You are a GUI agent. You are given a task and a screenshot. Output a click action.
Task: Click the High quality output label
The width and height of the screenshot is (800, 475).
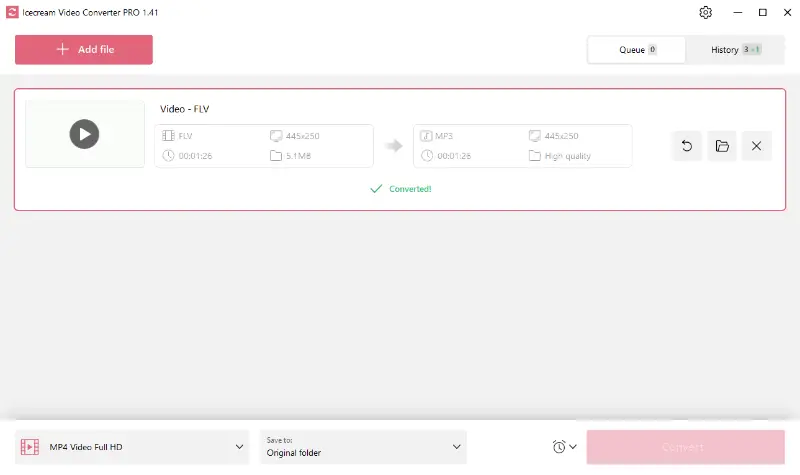pos(567,156)
